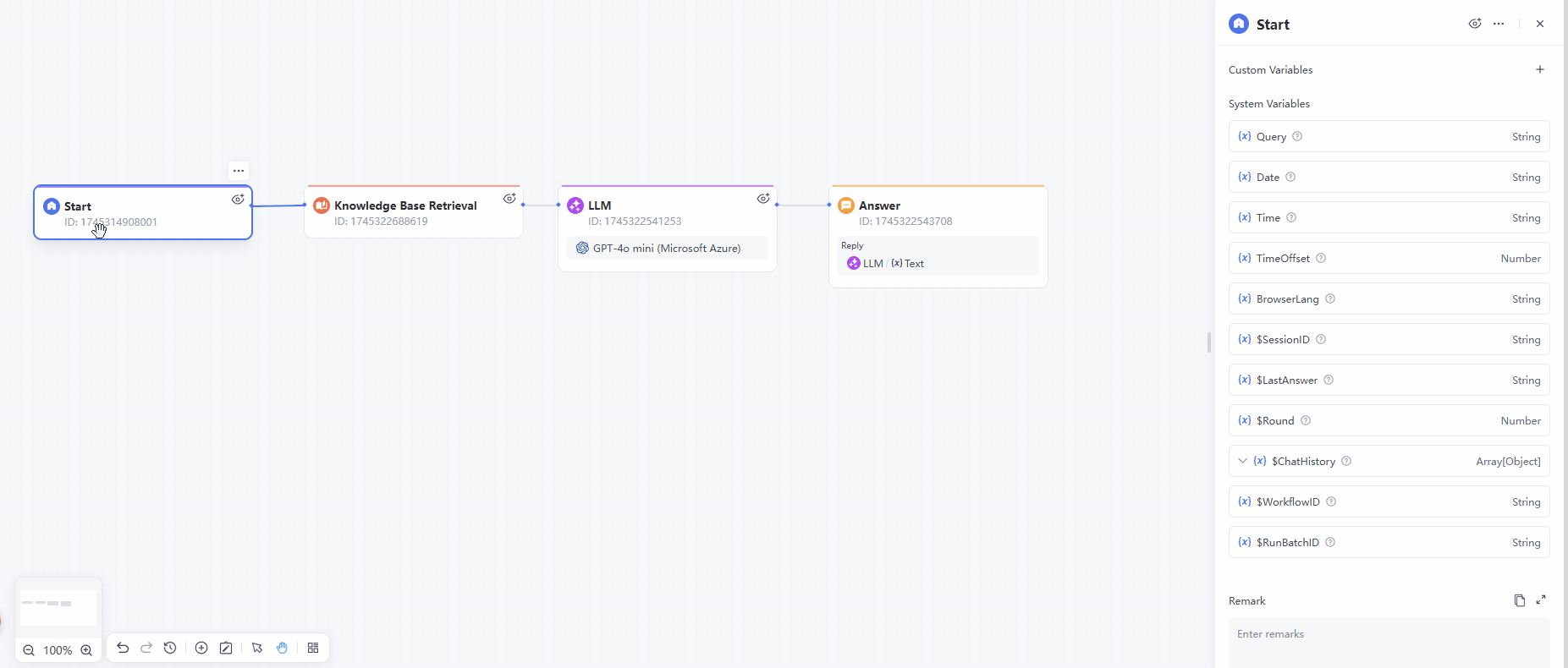Click the TimeOffset variable name
This screenshot has height=668, width=1568.
point(1283,258)
